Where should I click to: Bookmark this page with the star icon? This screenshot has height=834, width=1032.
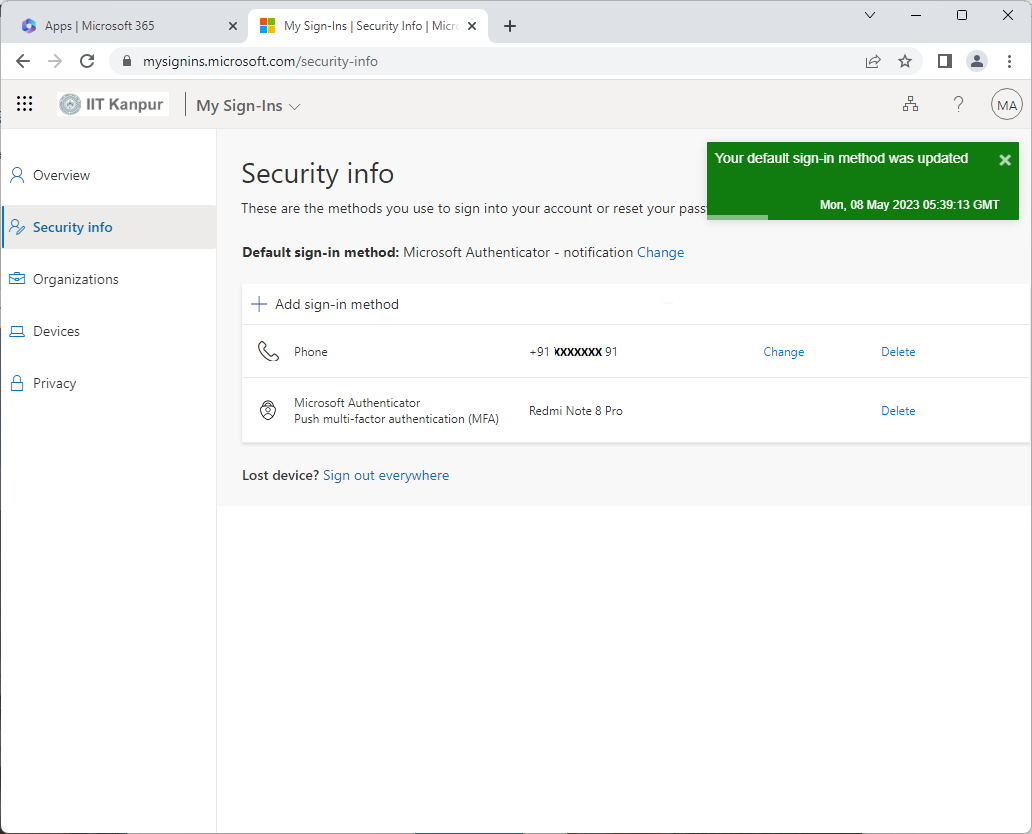pos(905,61)
